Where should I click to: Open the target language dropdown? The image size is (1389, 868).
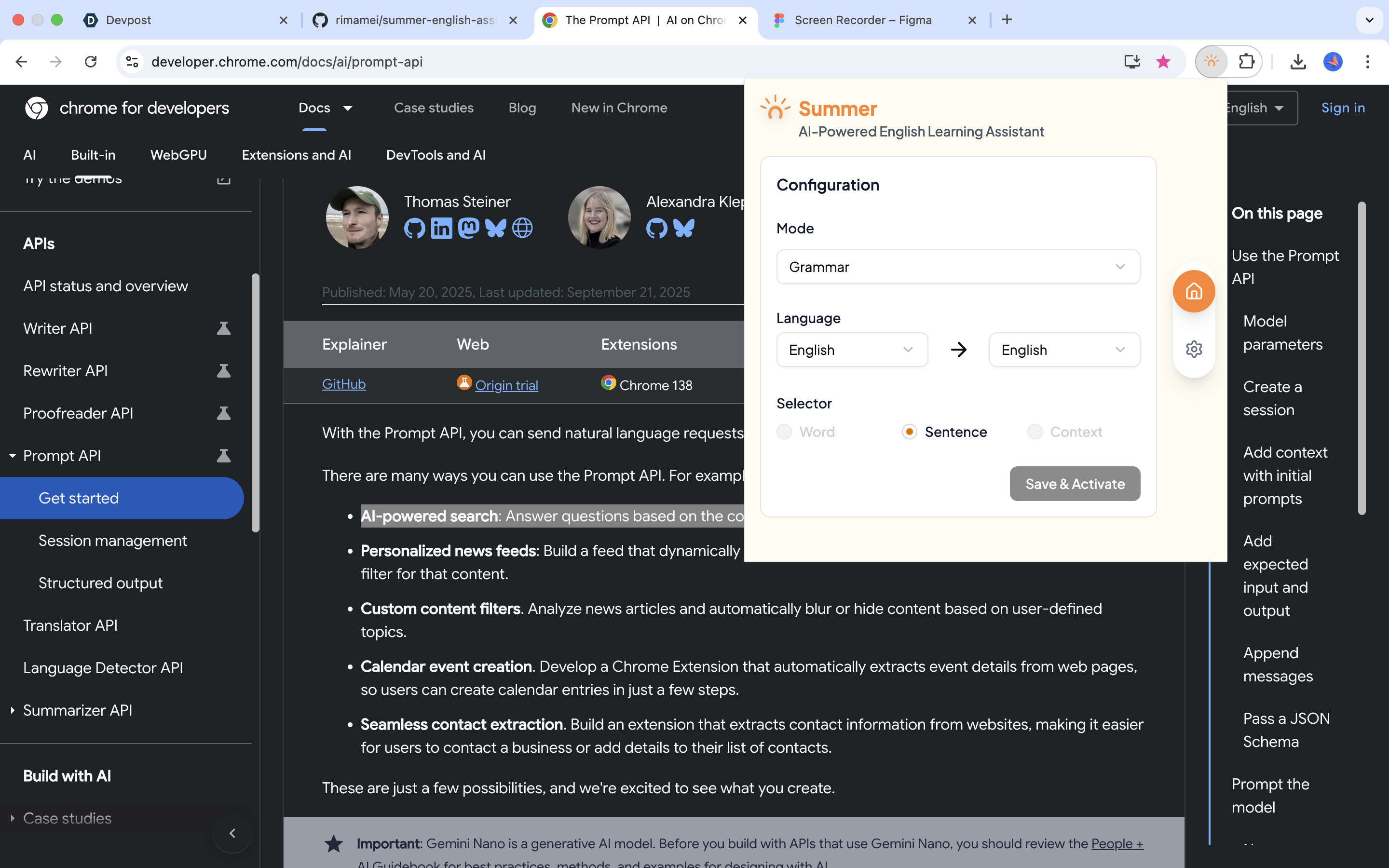pos(1064,350)
